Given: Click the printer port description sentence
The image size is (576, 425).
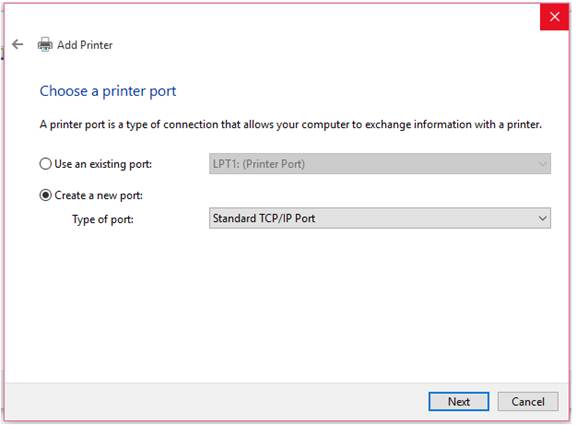Looking at the screenshot, I should (291, 125).
